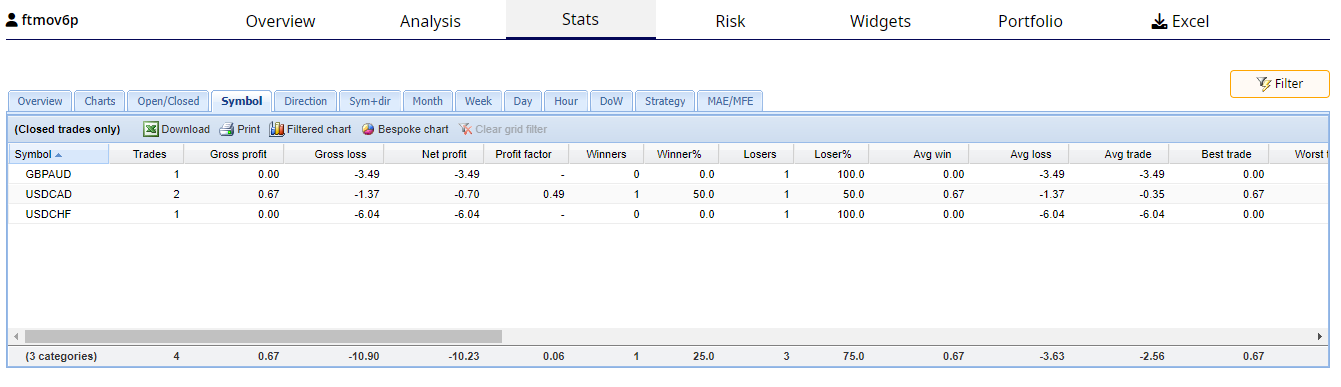Click the Print text label
The width and height of the screenshot is (1341, 387).
pos(249,129)
